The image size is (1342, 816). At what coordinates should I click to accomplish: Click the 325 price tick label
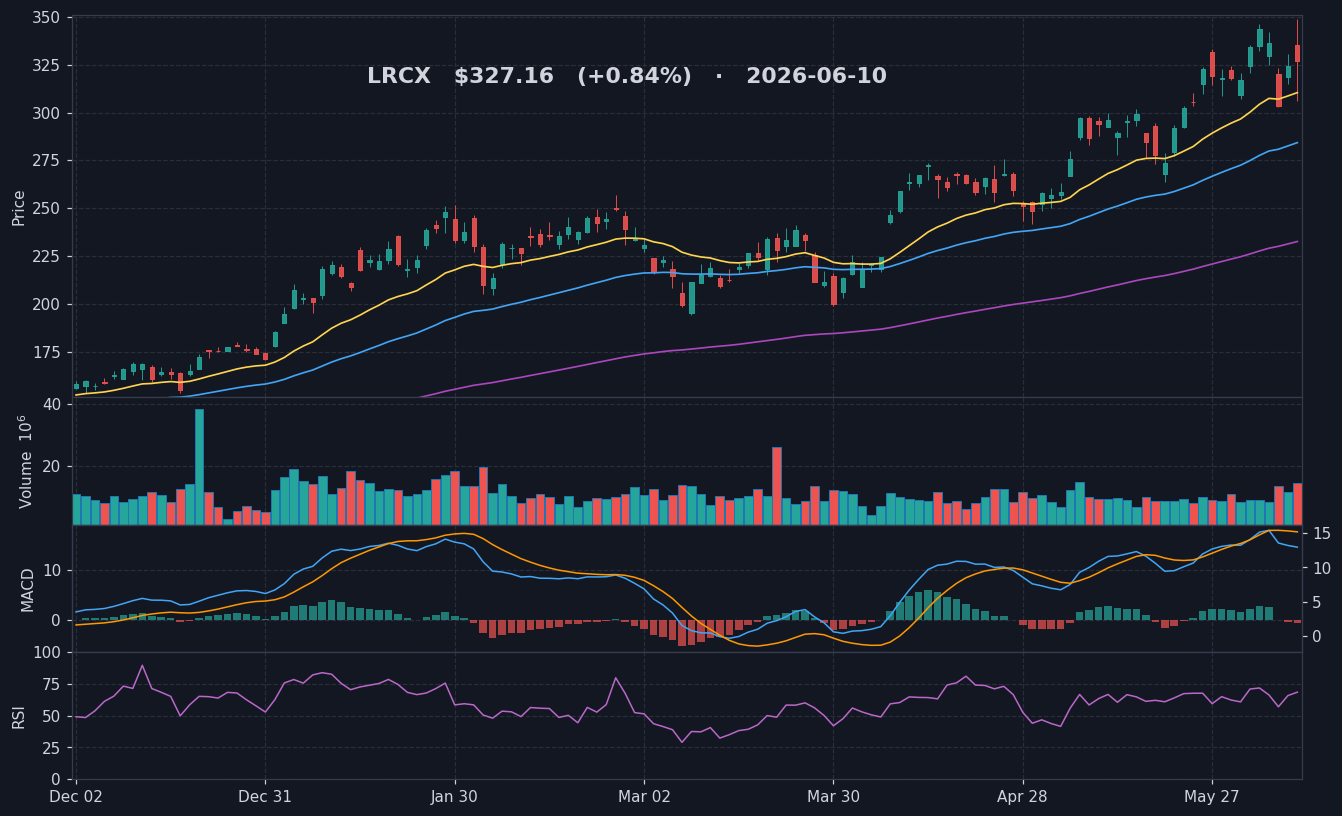(x=46, y=66)
